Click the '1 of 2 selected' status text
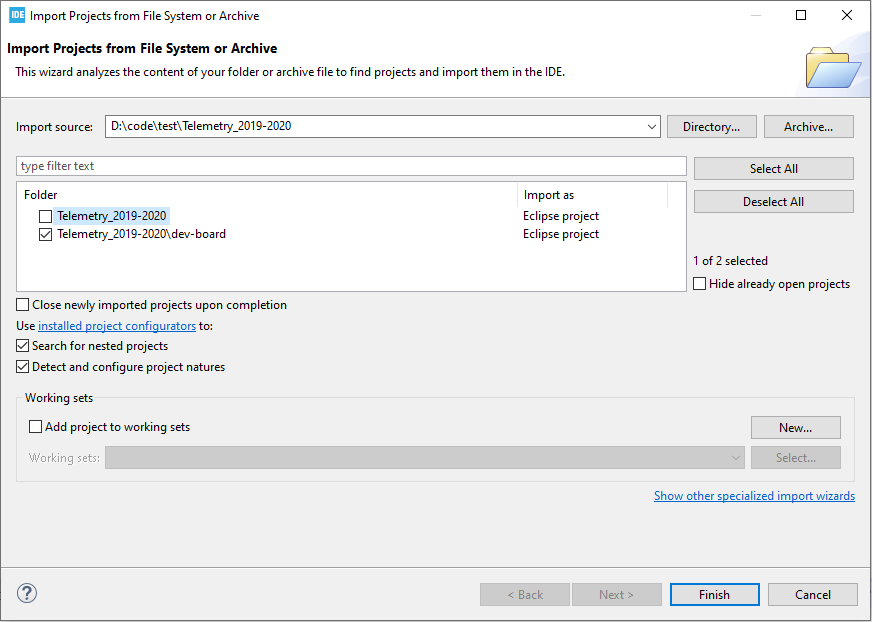This screenshot has height=622, width=872. coord(730,260)
